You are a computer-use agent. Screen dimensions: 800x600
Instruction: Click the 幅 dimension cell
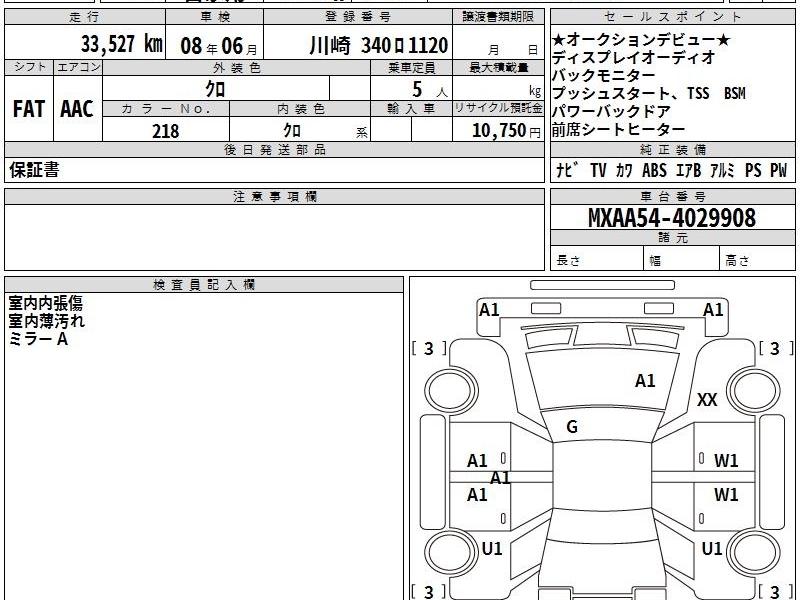point(682,258)
